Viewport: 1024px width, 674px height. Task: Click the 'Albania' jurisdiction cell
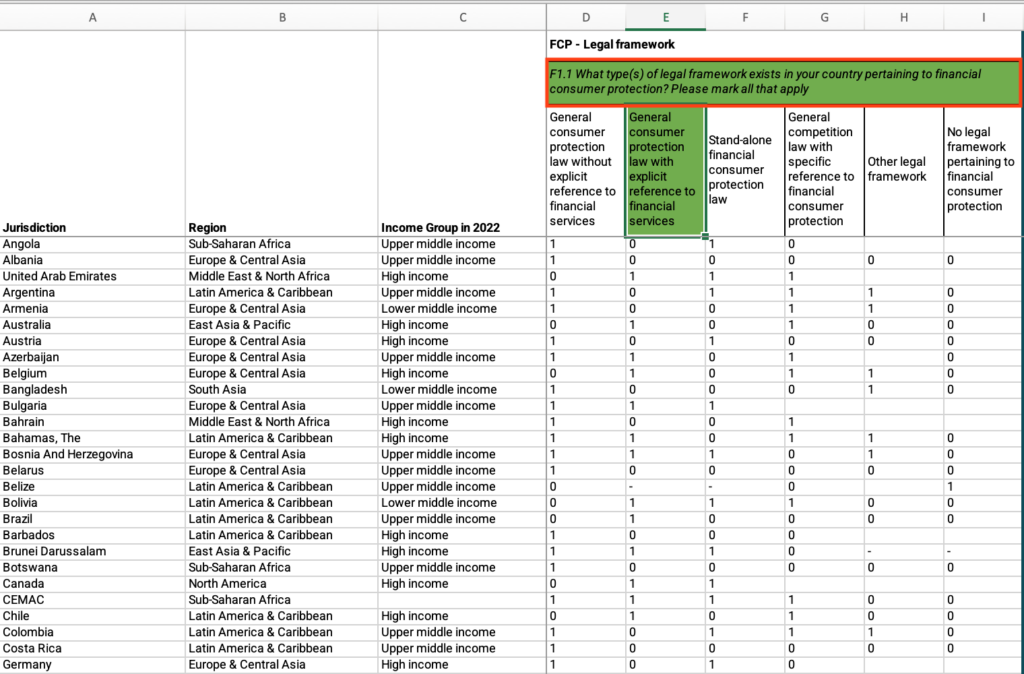[93, 260]
